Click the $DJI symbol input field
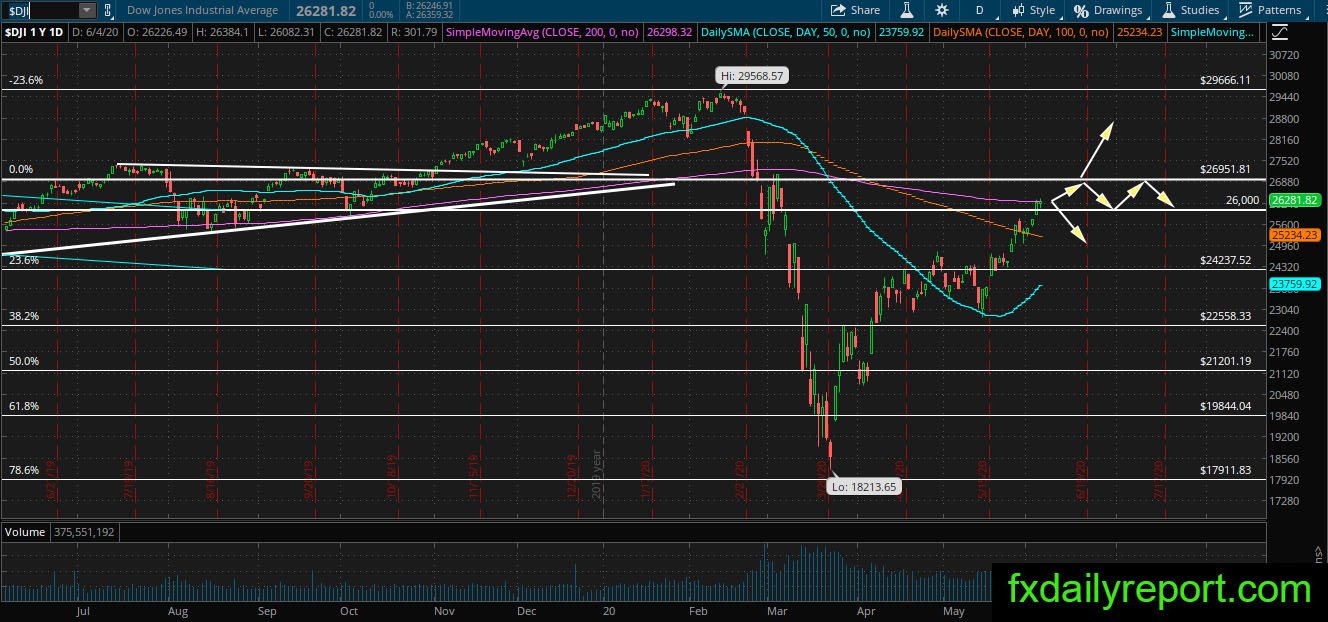 coord(39,10)
